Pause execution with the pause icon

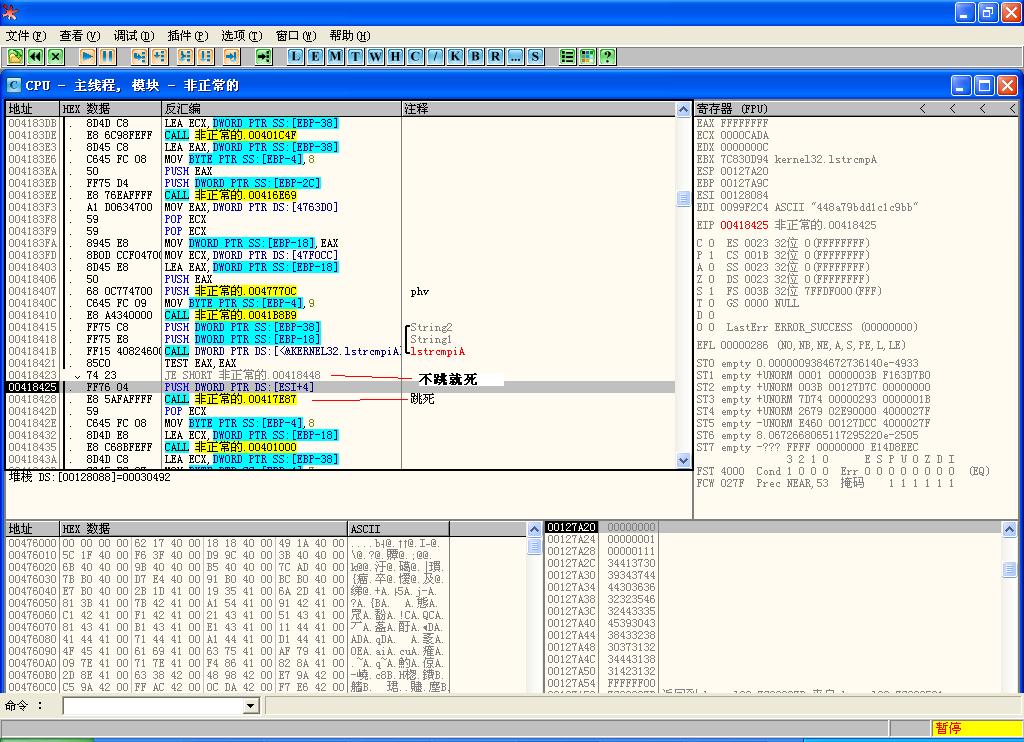point(108,57)
